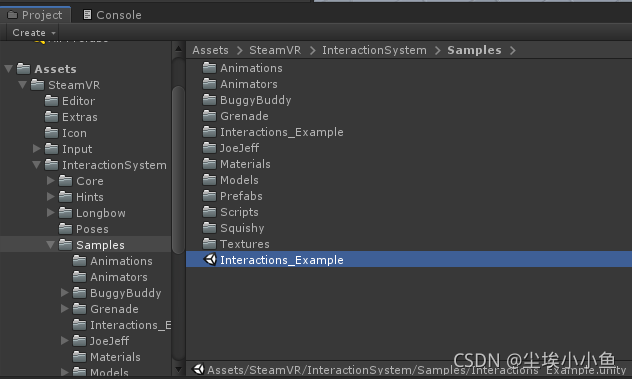Go to Assets in the breadcrumb

tap(210, 50)
